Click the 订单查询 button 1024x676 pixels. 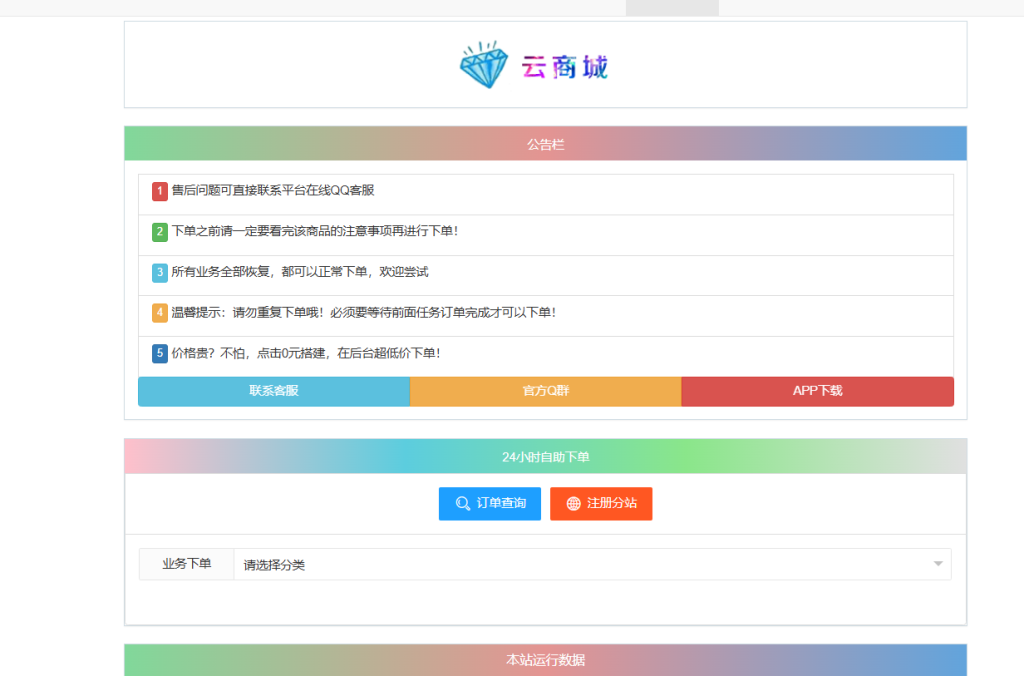(x=490, y=503)
